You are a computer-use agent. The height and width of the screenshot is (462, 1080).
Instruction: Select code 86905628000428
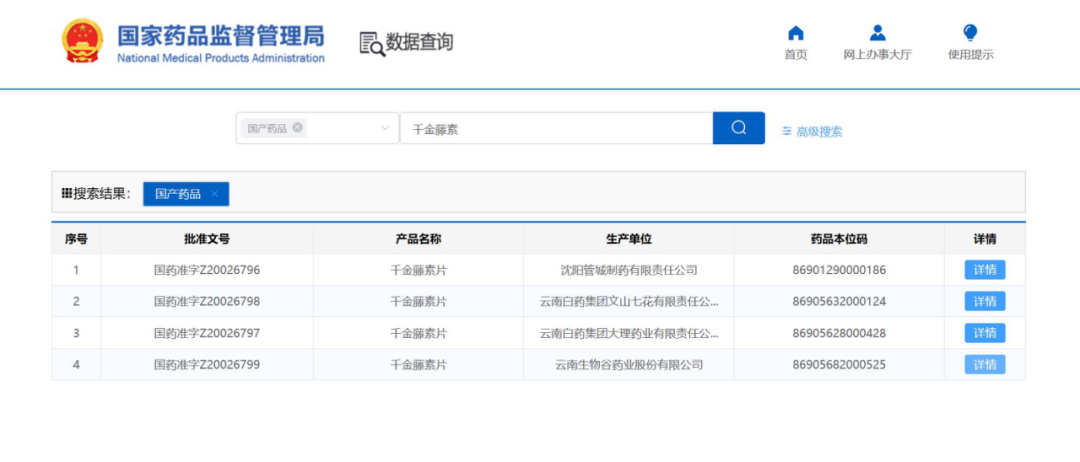[x=839, y=333]
